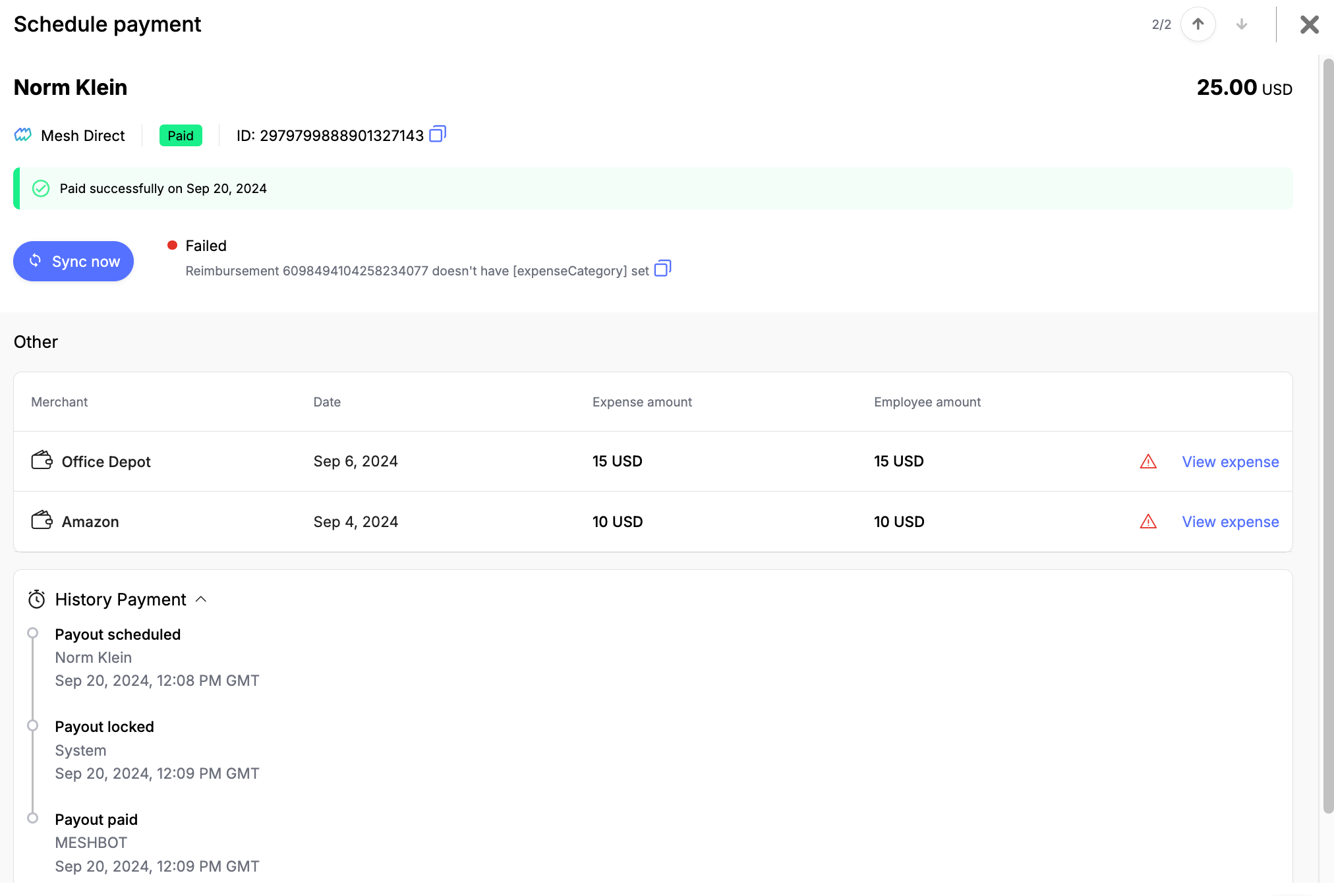Click the Mesh Direct logo icon

click(x=23, y=135)
